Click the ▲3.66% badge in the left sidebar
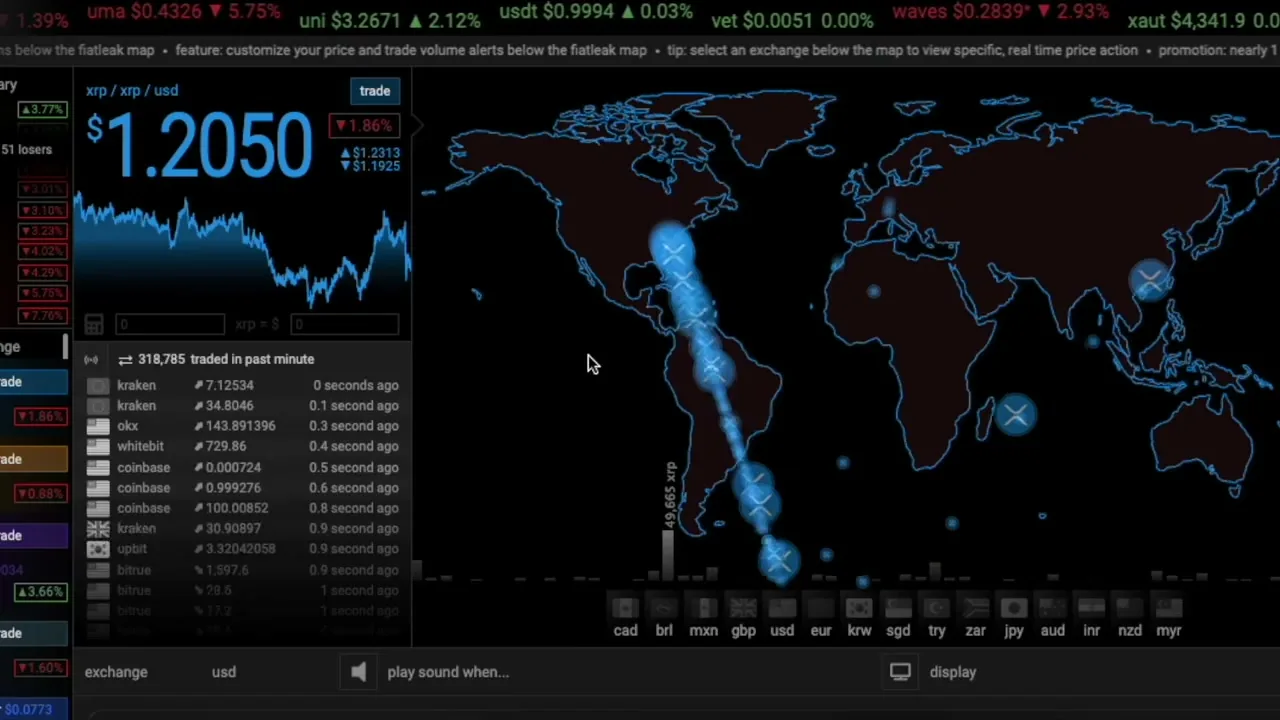Screen dimensions: 1280x720 [42, 592]
